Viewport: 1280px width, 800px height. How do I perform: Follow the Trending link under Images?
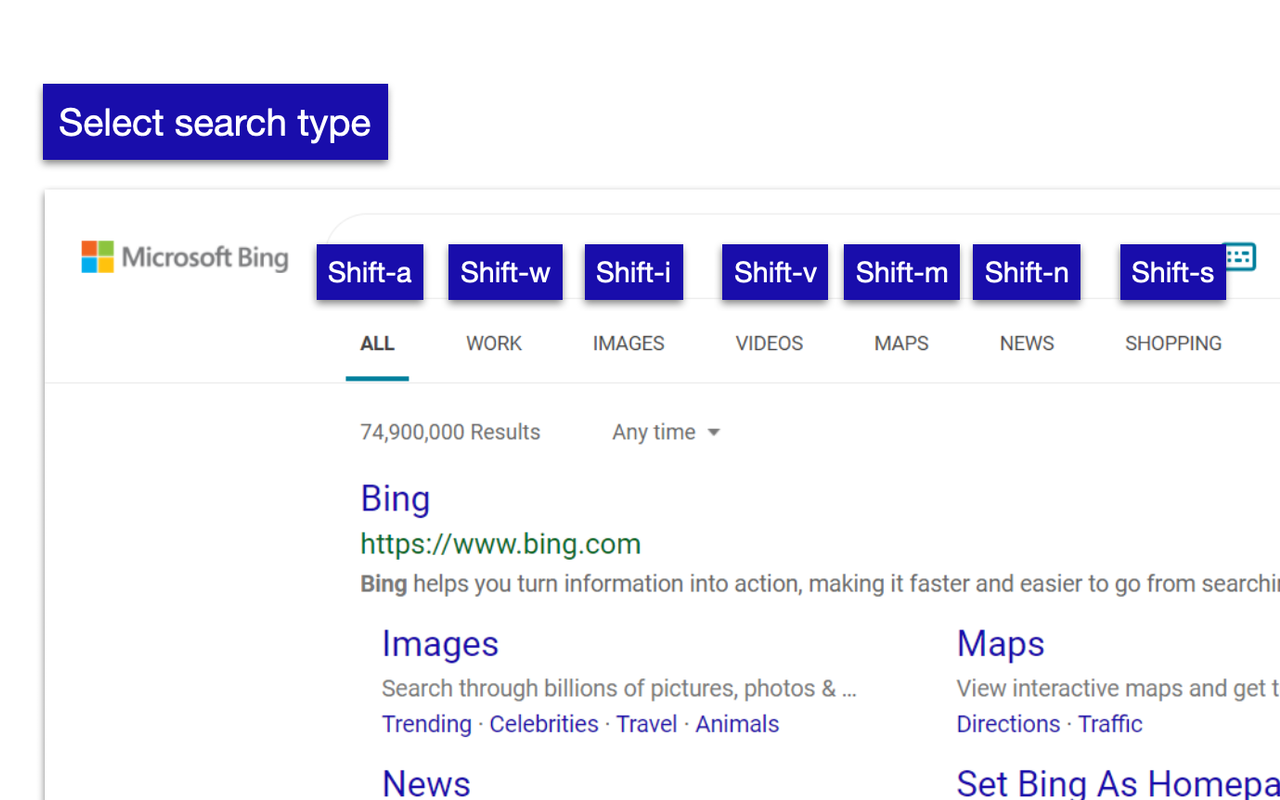426,724
